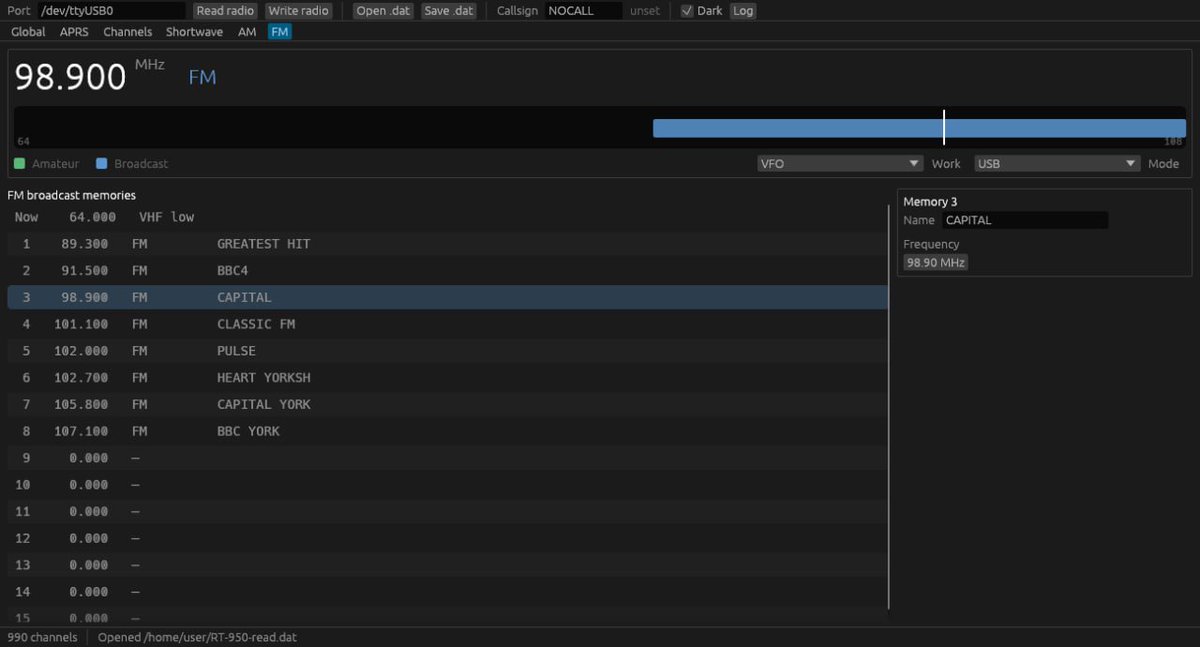The height and width of the screenshot is (647, 1200).
Task: Select the CAPITAL YORK memory row
Action: pyautogui.click(x=447, y=404)
